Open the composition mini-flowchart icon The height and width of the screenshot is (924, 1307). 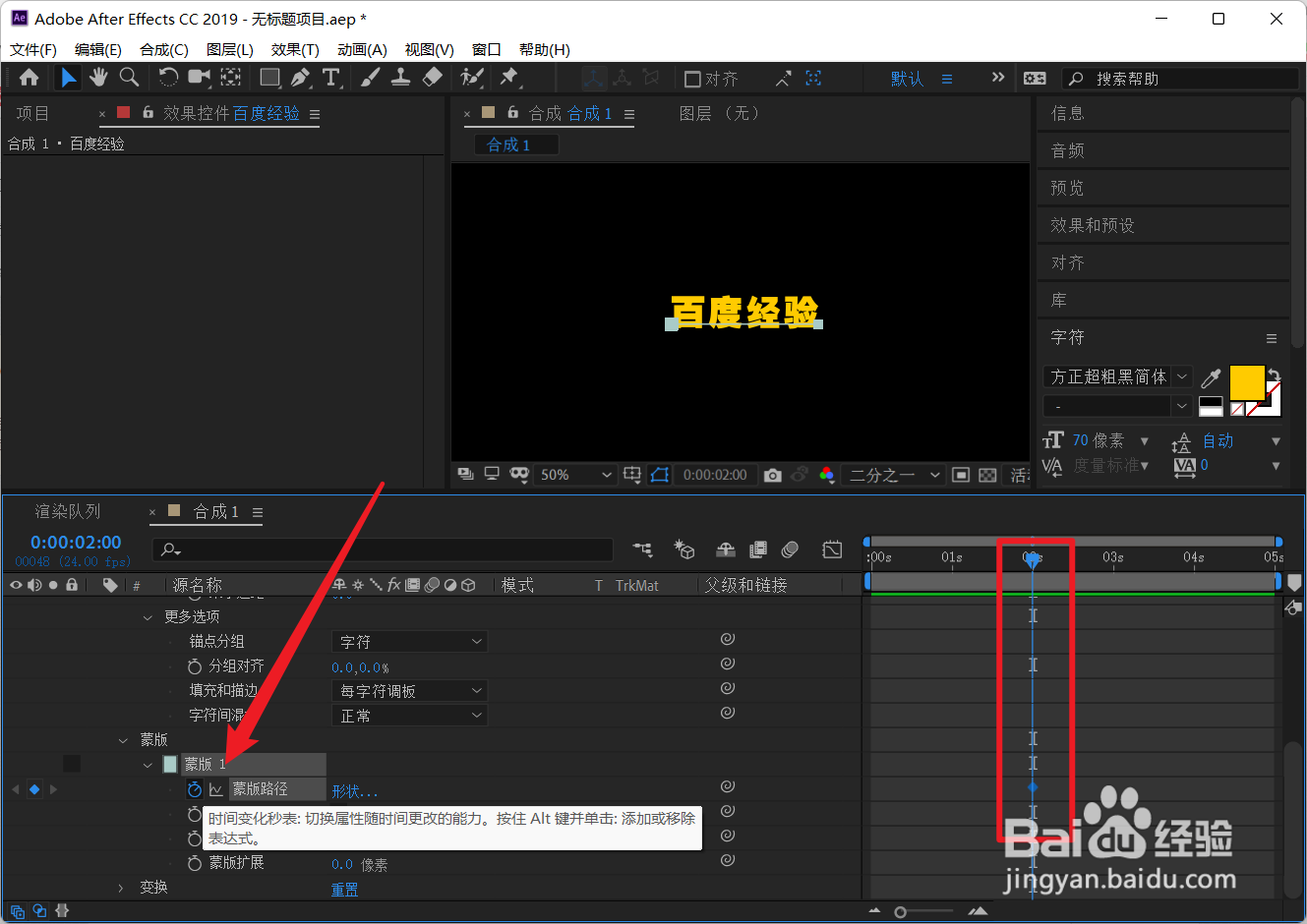(x=642, y=549)
